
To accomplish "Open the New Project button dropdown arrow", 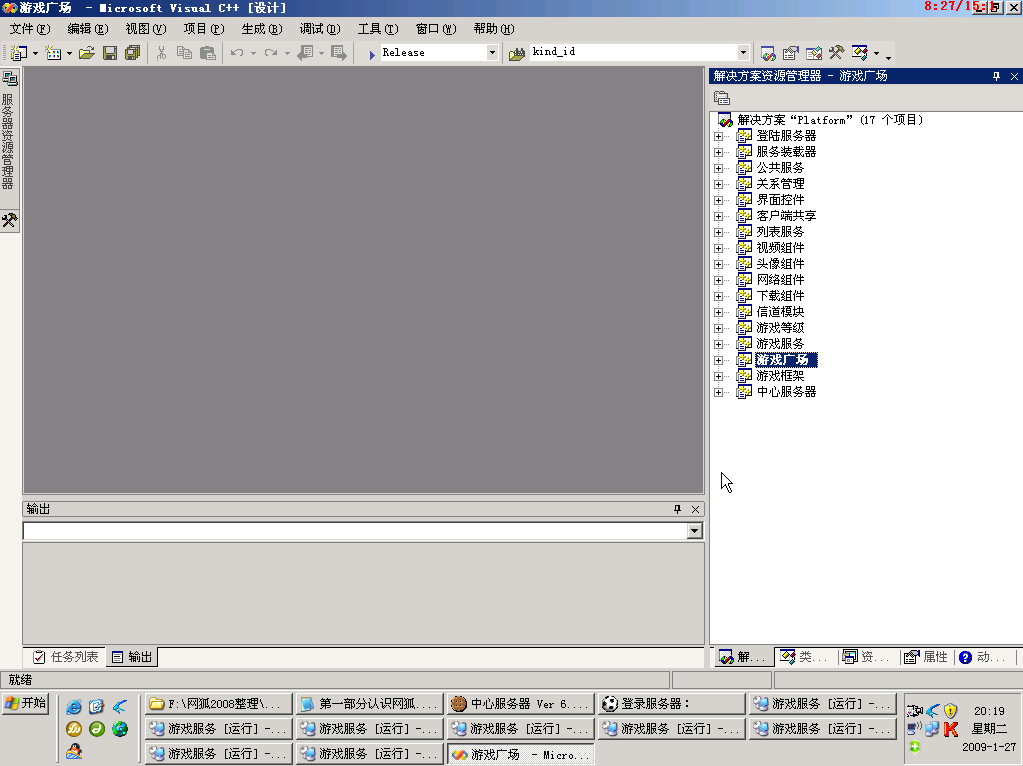I will coord(35,54).
